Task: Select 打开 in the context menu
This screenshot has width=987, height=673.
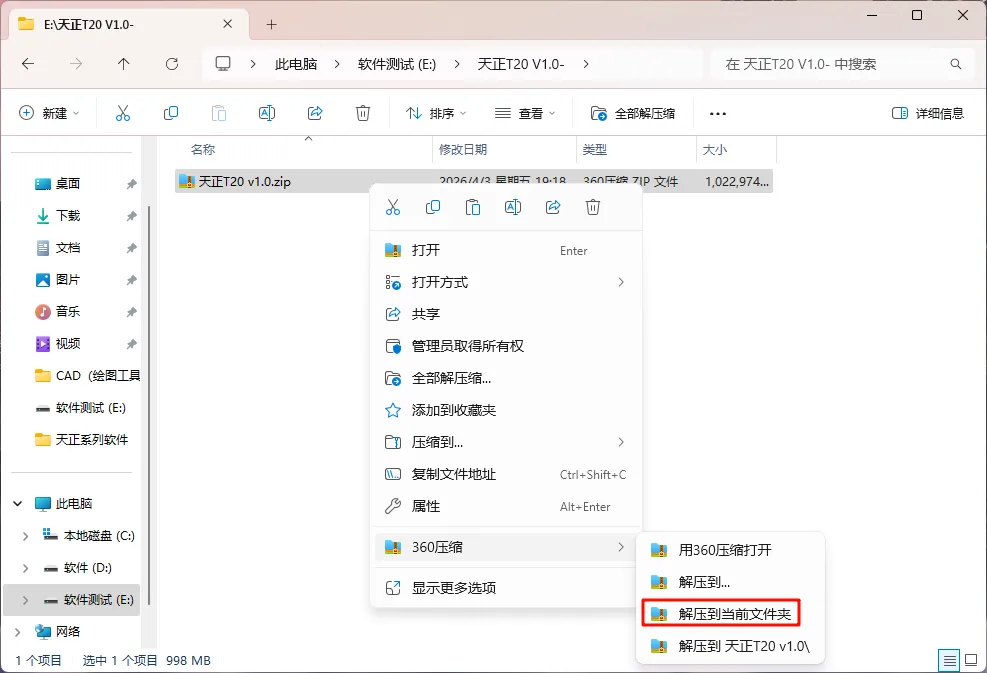Action: (x=506, y=250)
